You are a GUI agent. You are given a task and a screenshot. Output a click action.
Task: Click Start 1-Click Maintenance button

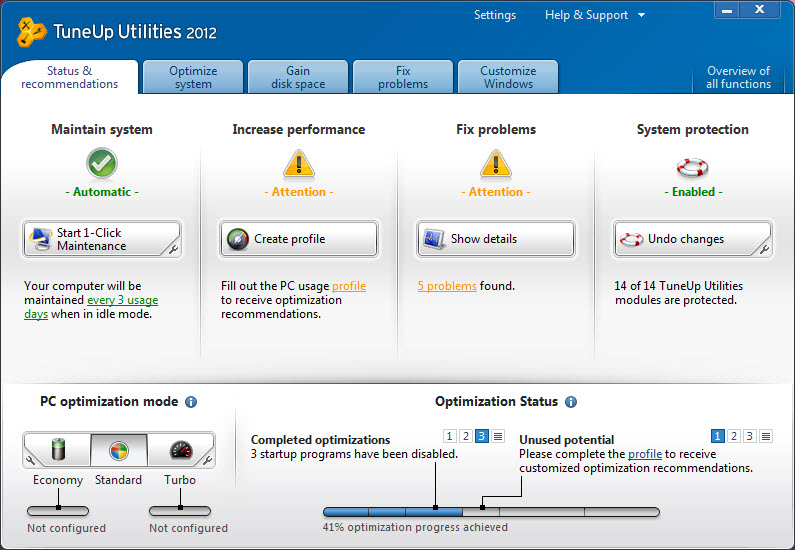point(102,239)
